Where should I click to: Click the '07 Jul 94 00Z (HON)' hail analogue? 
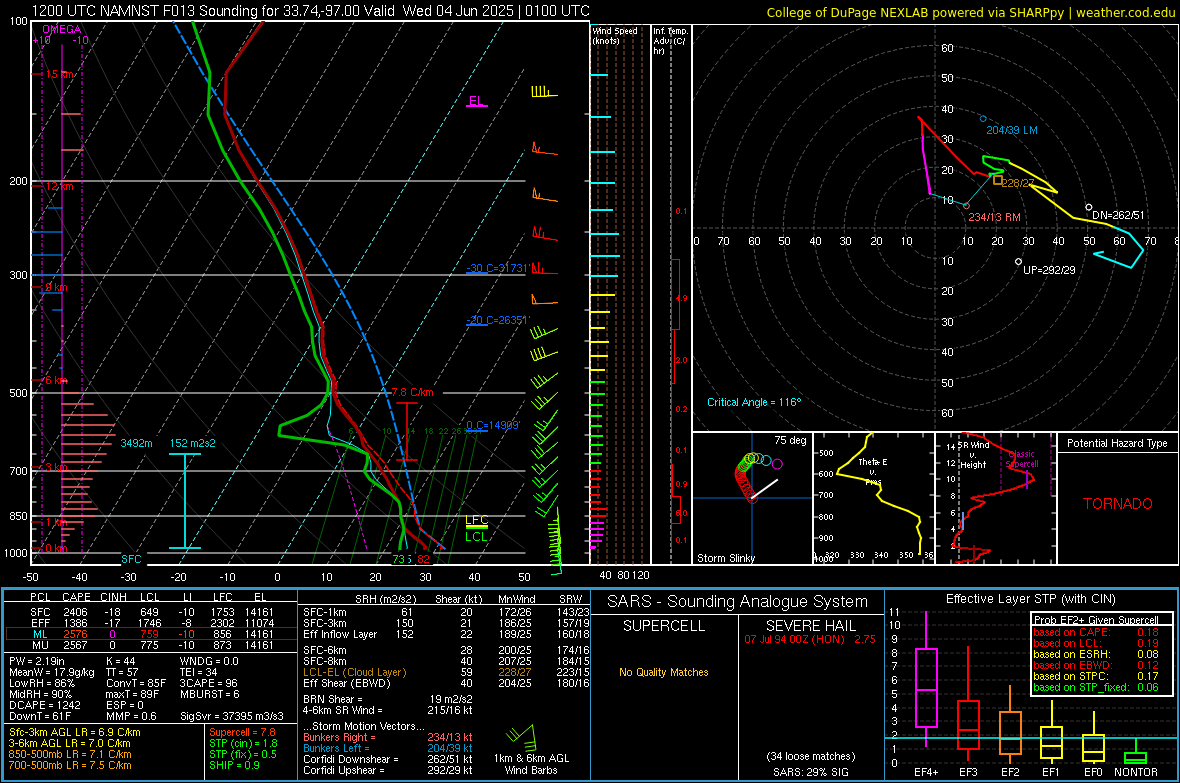pos(795,639)
